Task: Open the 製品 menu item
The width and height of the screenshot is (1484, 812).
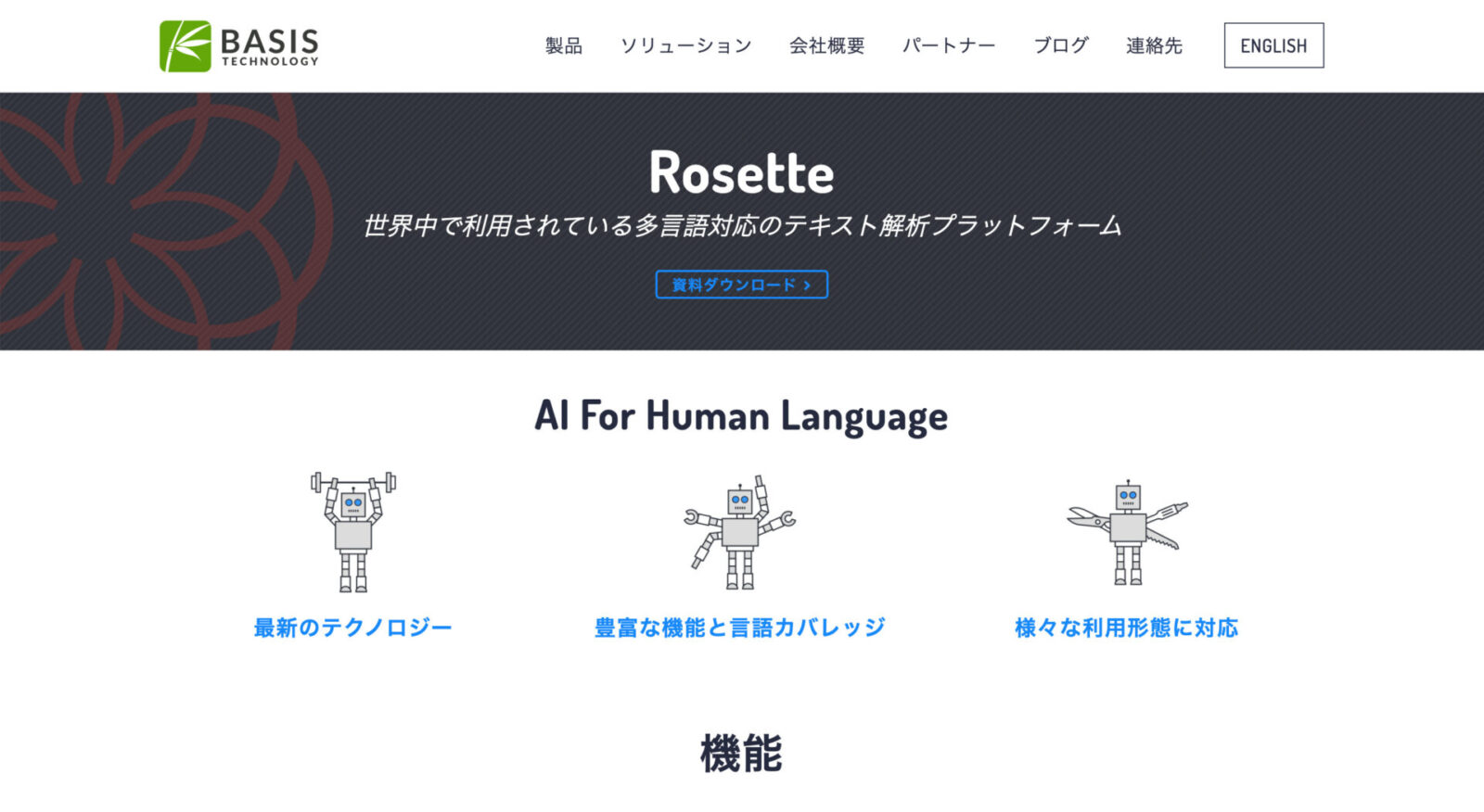Action: (563, 46)
